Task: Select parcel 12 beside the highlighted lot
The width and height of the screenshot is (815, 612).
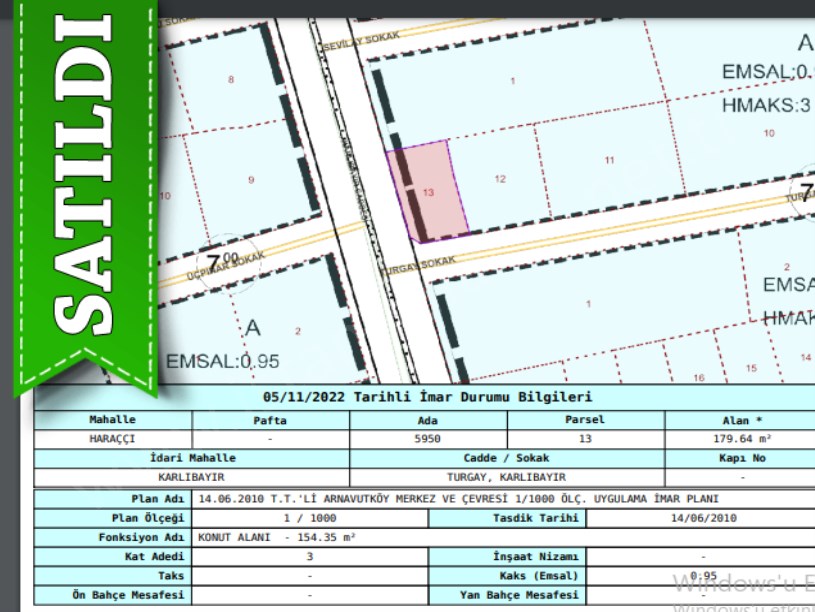Action: tap(500, 178)
